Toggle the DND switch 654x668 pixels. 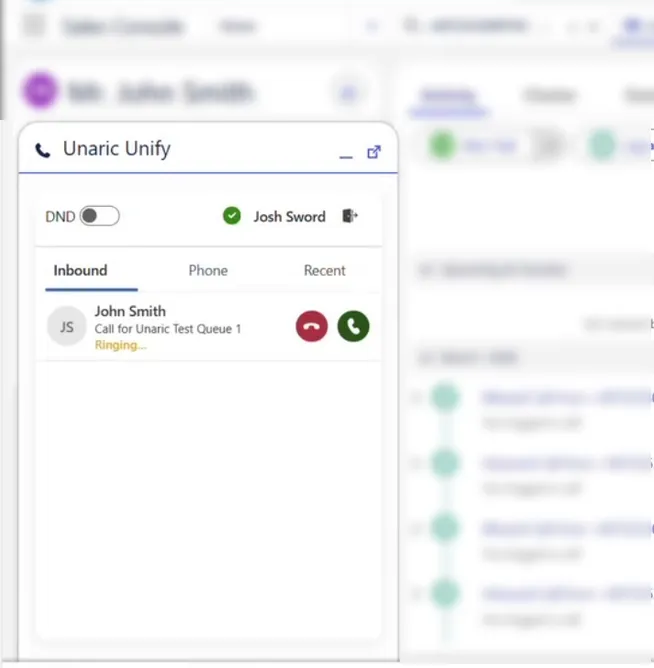click(100, 216)
